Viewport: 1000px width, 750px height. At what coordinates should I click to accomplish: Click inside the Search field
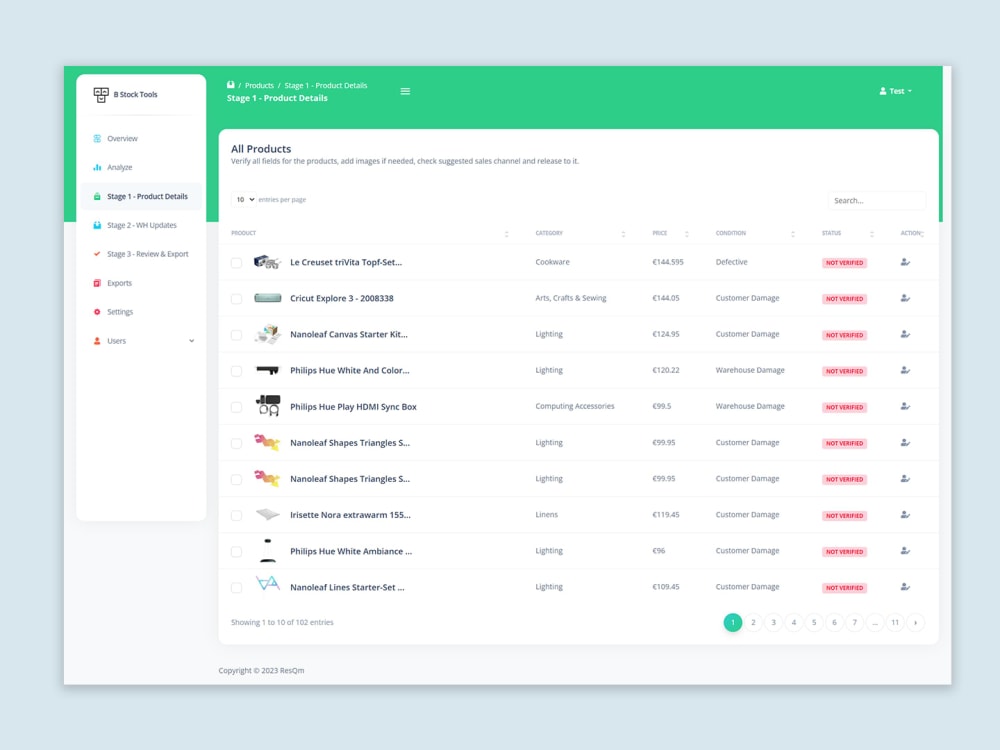tap(876, 199)
